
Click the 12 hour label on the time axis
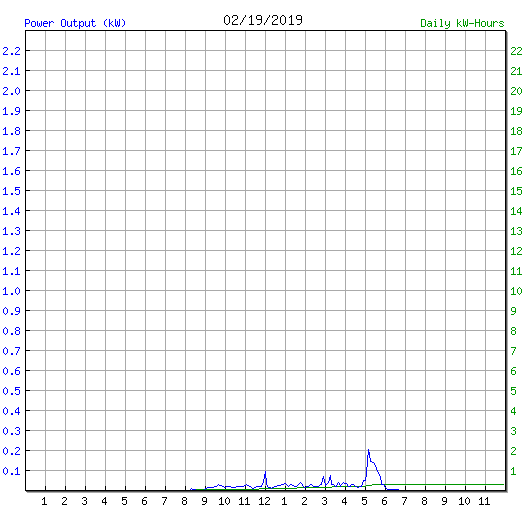point(264,501)
